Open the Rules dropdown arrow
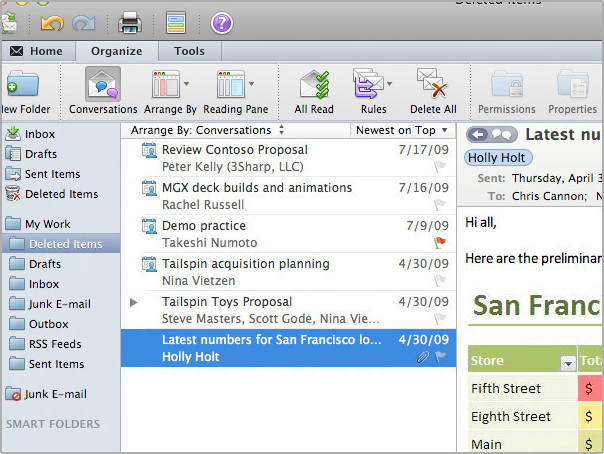604x454 pixels. tap(389, 84)
